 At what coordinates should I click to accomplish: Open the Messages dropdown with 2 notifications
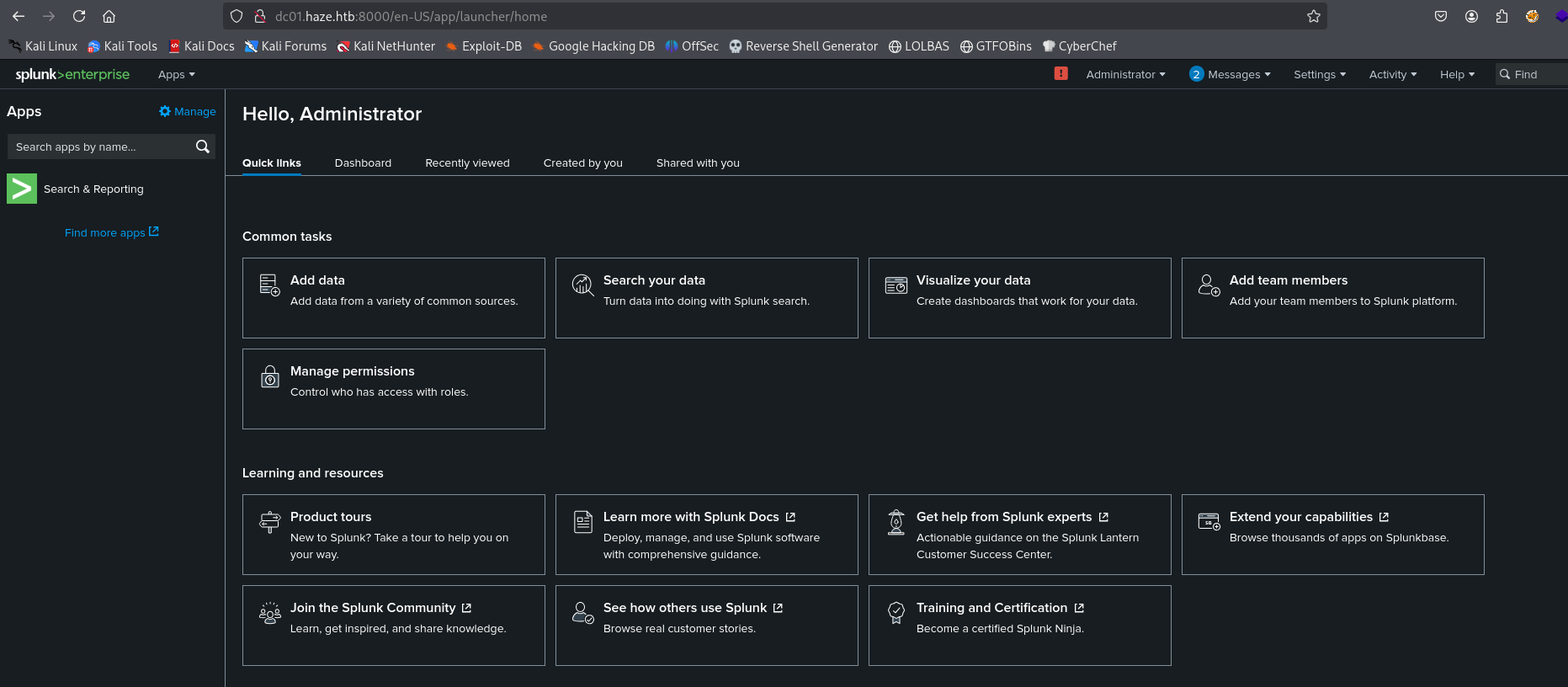(x=1230, y=74)
